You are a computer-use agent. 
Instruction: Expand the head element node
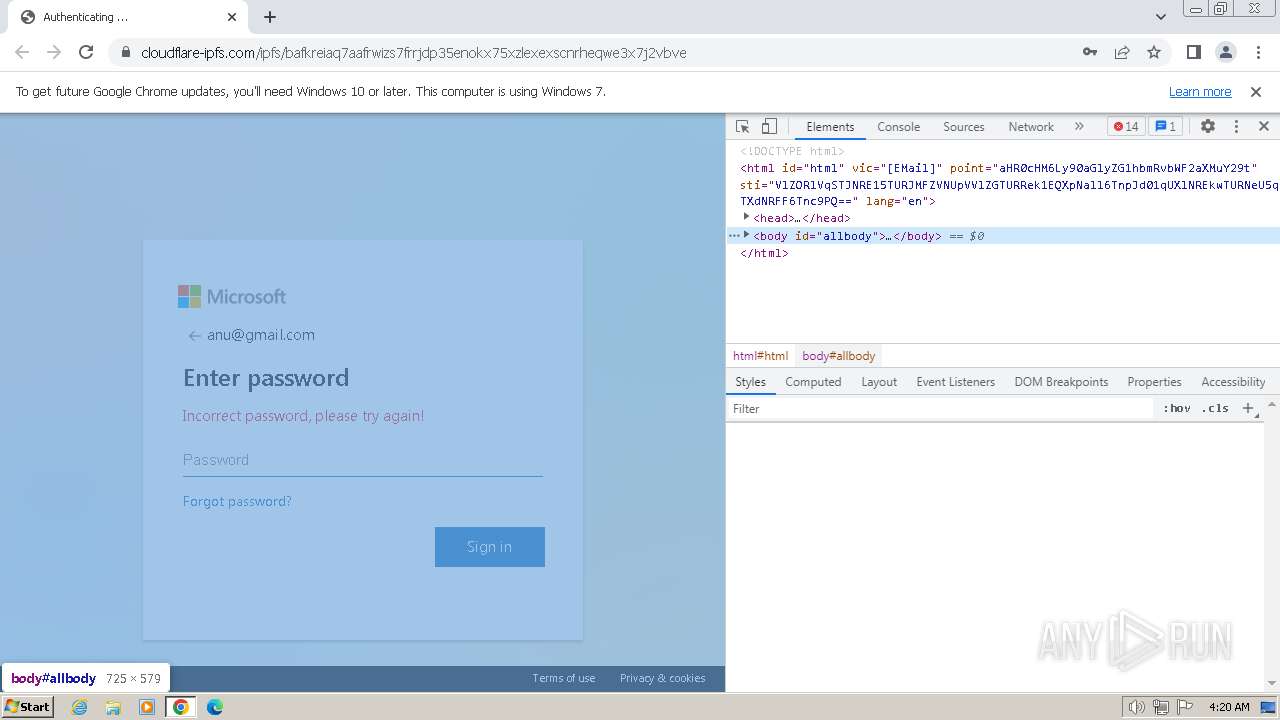(746, 217)
